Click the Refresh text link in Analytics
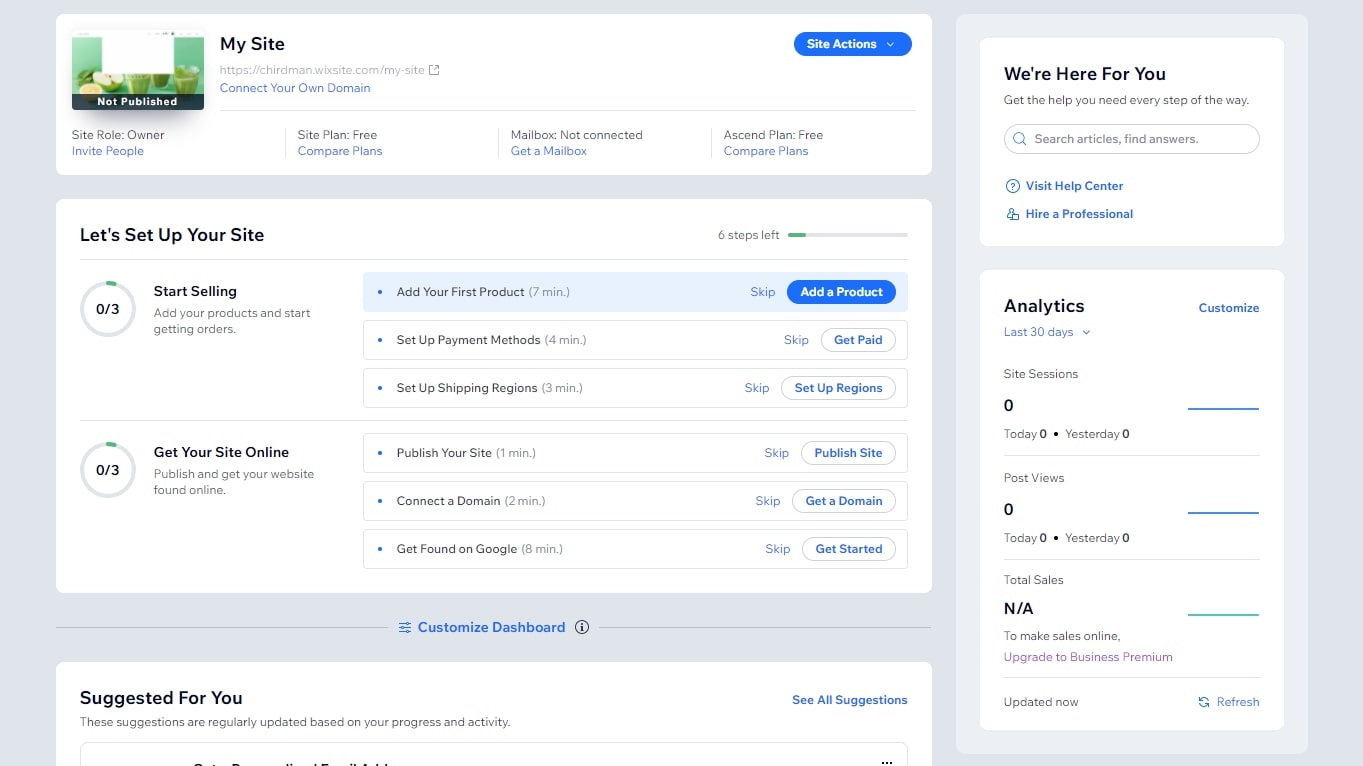 click(x=1238, y=702)
